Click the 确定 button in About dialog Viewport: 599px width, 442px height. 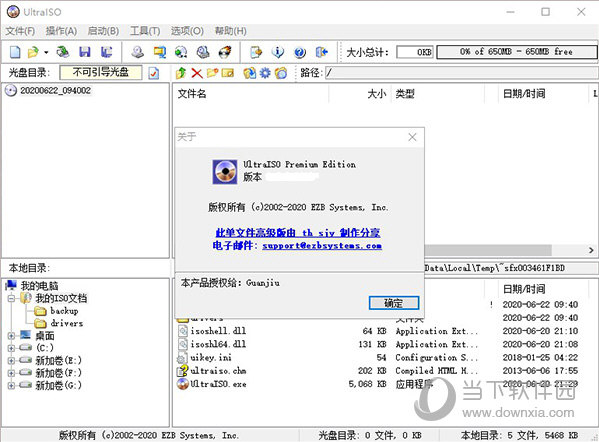tap(393, 303)
